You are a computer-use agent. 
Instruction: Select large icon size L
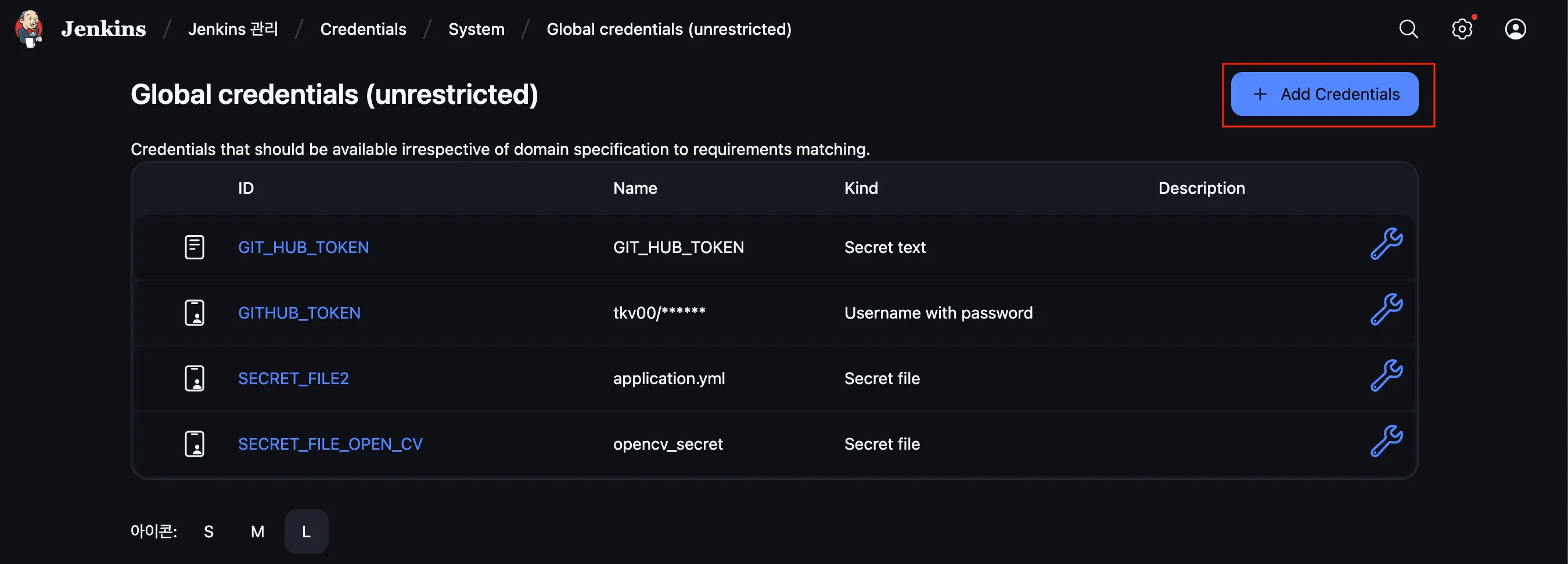click(306, 531)
